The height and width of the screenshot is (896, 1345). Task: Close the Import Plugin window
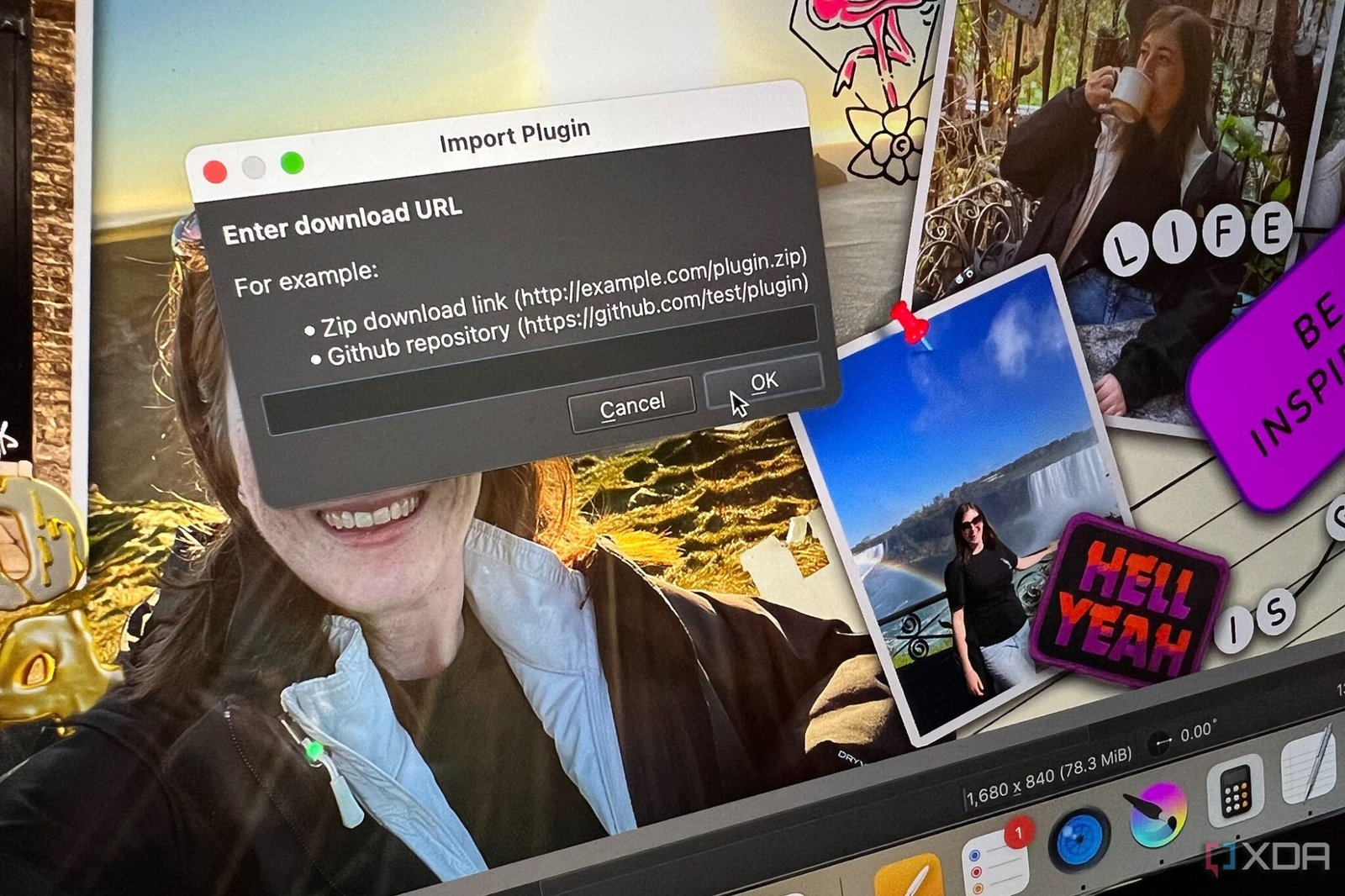click(x=215, y=172)
